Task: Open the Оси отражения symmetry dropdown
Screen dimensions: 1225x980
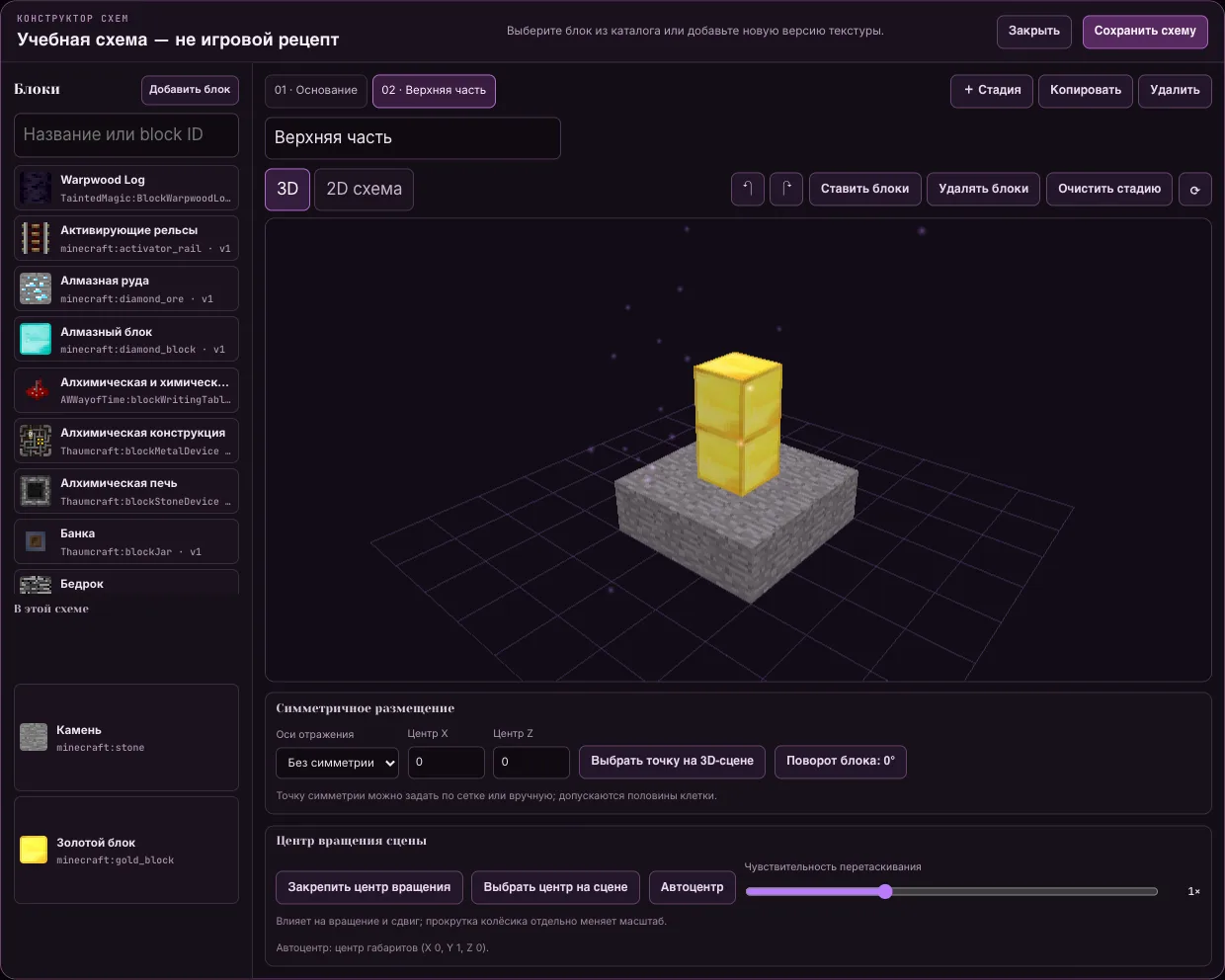Action: pyautogui.click(x=337, y=763)
